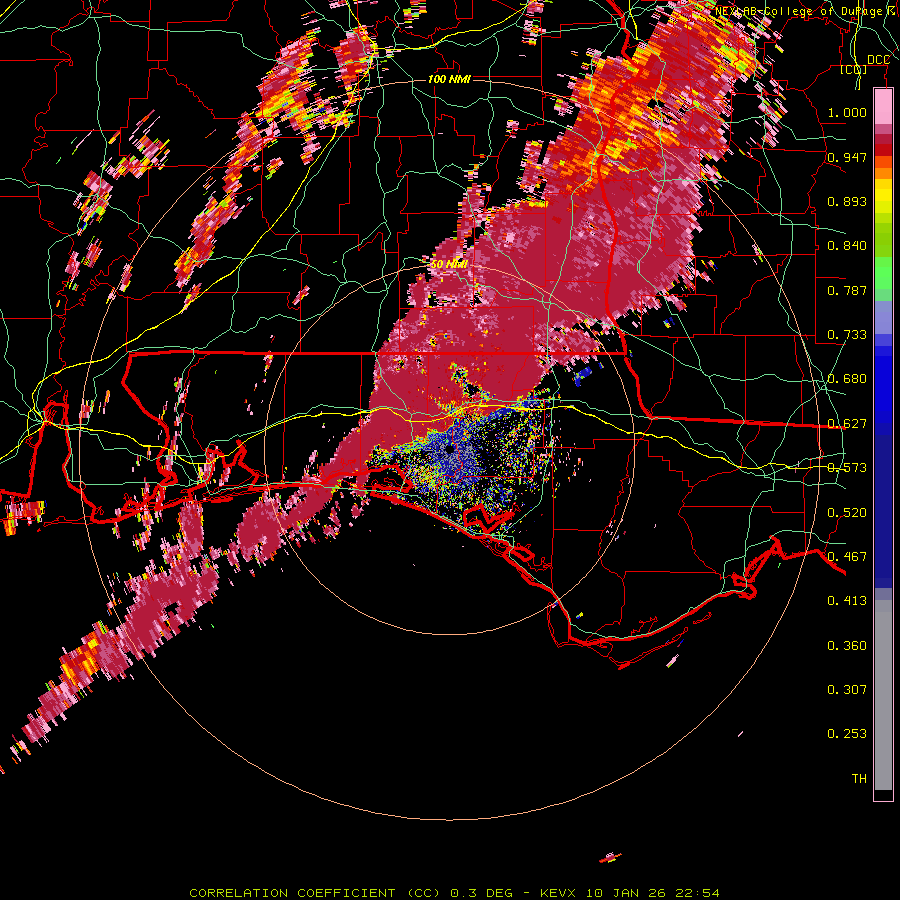Click the 0.413 value on the scale

(x=847, y=601)
